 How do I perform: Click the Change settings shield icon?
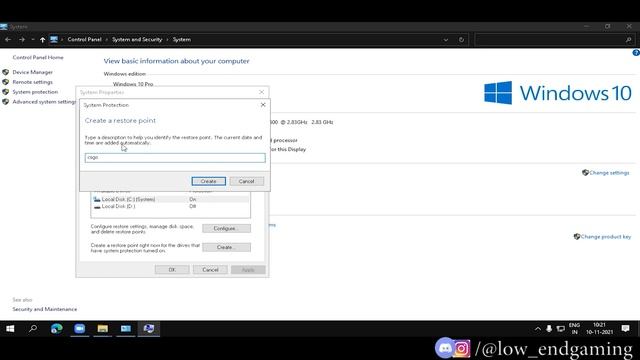585,173
